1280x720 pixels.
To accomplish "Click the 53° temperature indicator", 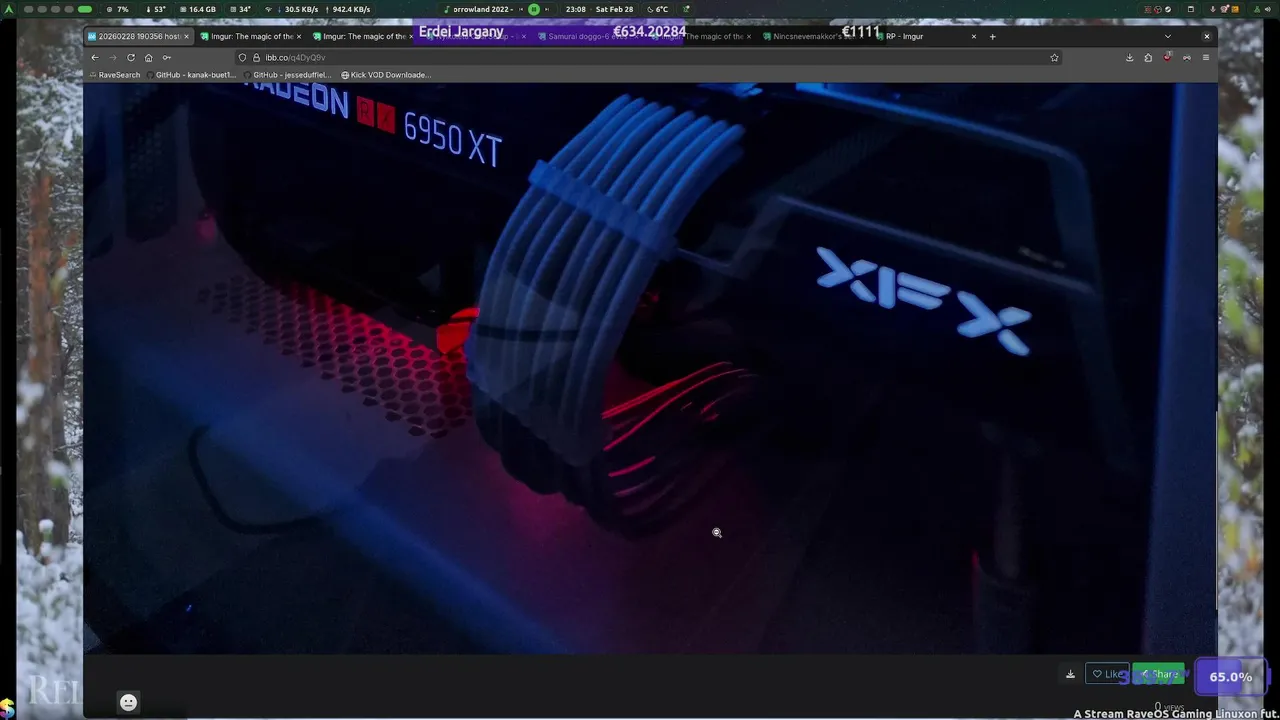I will click(x=155, y=9).
